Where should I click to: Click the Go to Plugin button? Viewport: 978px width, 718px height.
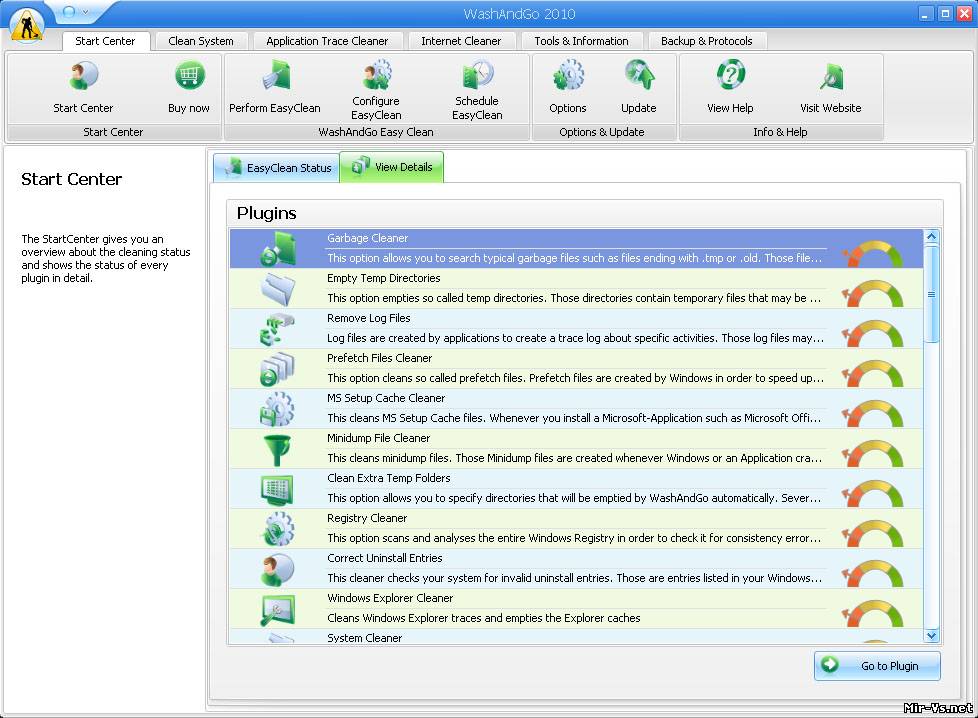click(x=877, y=666)
